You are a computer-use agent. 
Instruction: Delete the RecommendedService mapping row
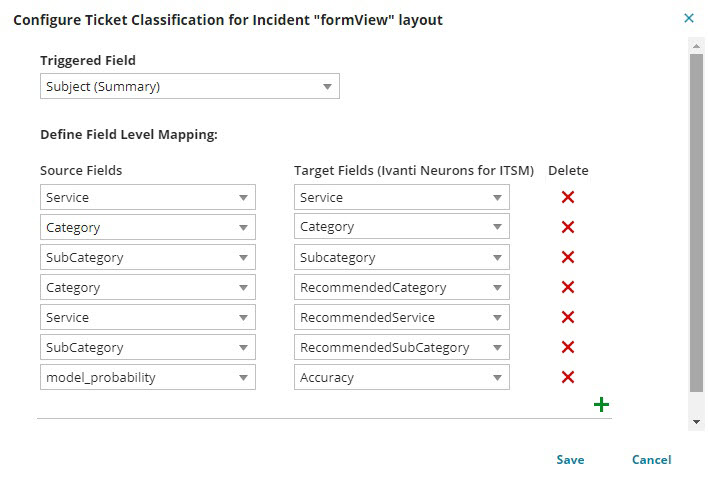tap(568, 317)
